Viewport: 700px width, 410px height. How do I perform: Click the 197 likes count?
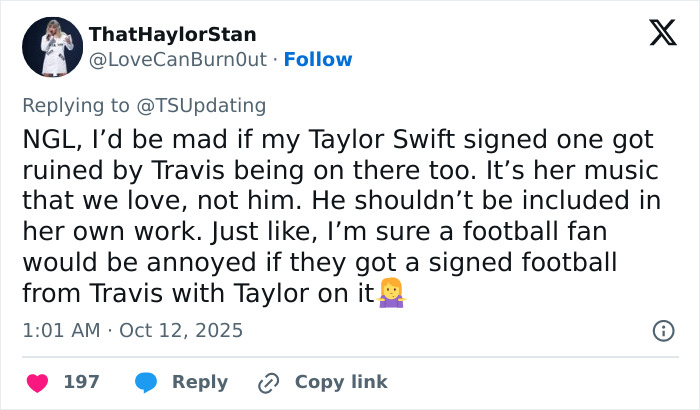click(81, 382)
